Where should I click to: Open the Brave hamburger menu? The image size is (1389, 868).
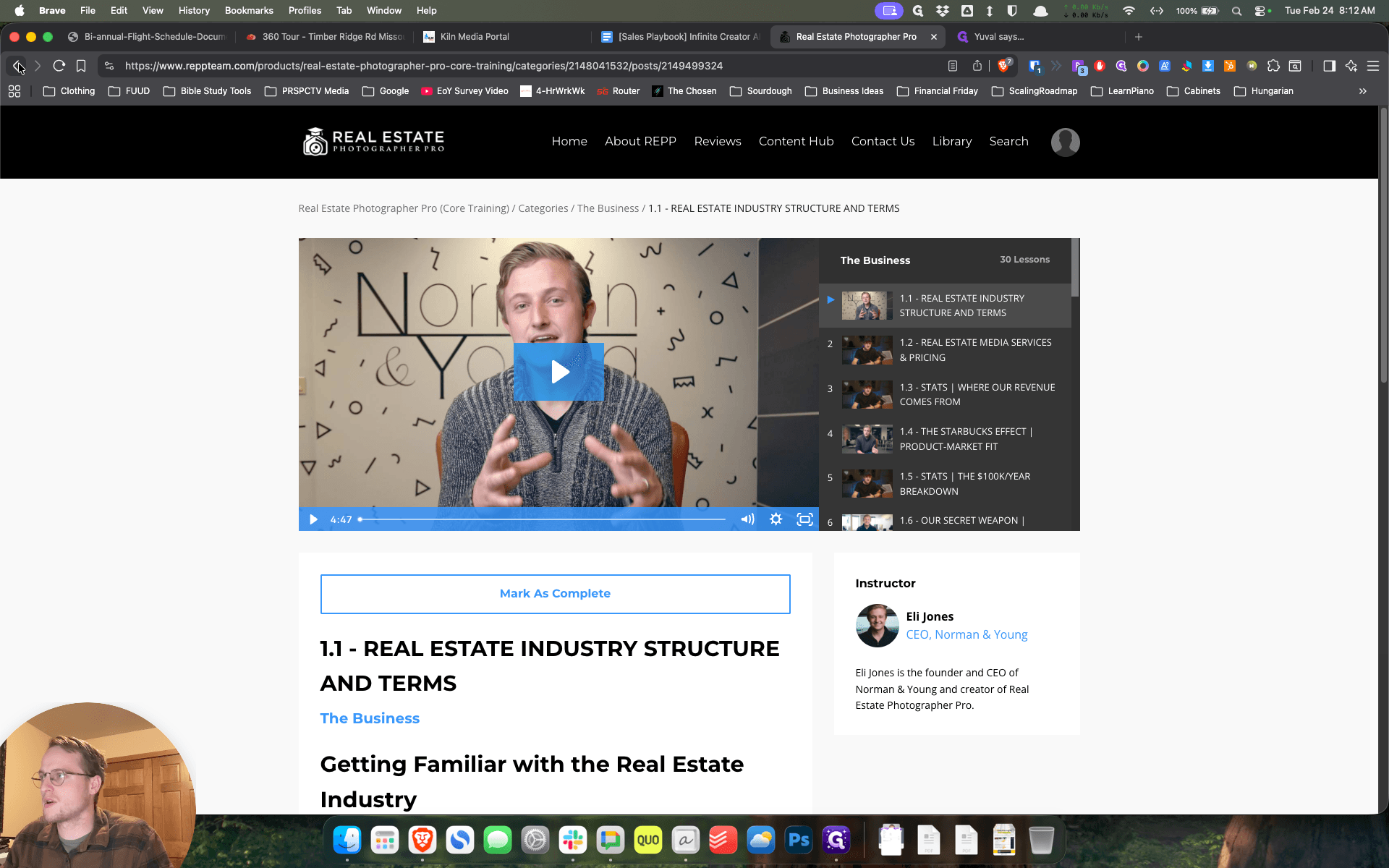click(1373, 66)
